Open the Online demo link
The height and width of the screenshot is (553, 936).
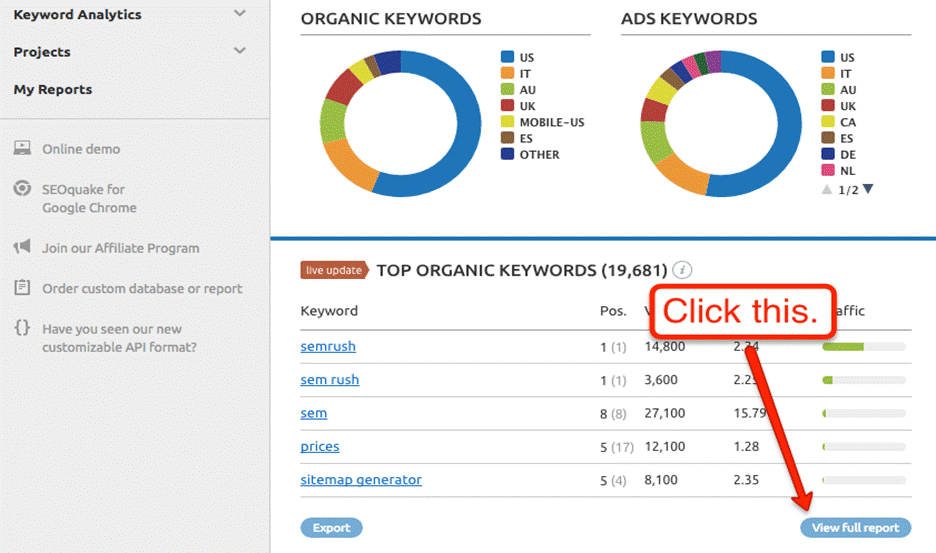point(81,149)
